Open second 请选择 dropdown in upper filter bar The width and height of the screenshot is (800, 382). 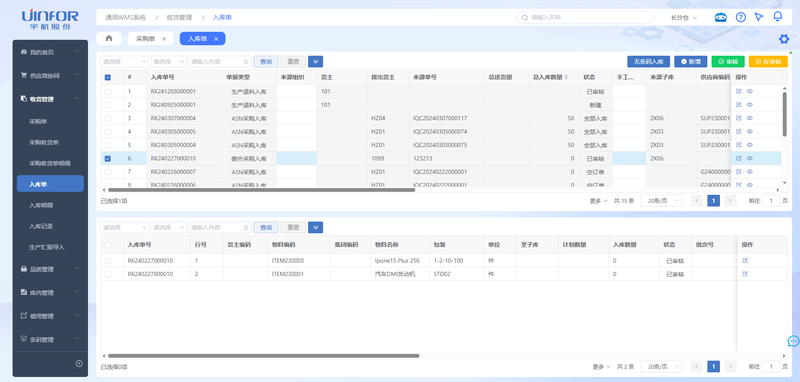tap(168, 62)
